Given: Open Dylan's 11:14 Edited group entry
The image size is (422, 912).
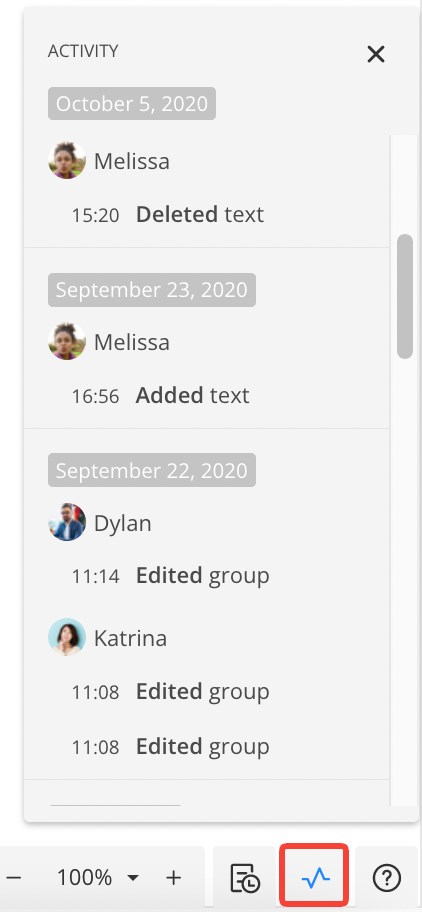Looking at the screenshot, I should pyautogui.click(x=170, y=576).
